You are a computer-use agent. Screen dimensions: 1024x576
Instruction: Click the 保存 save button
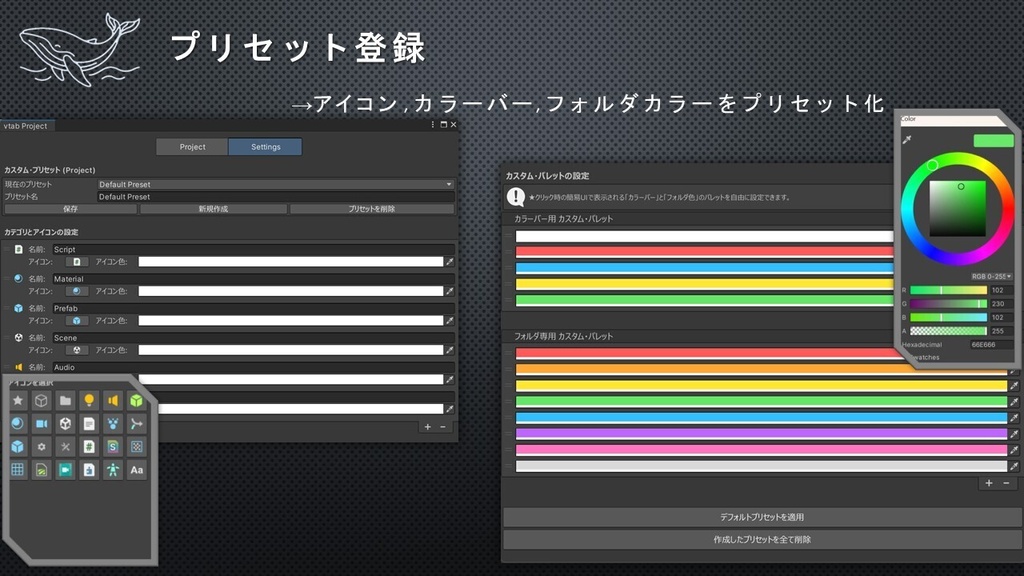[71, 209]
